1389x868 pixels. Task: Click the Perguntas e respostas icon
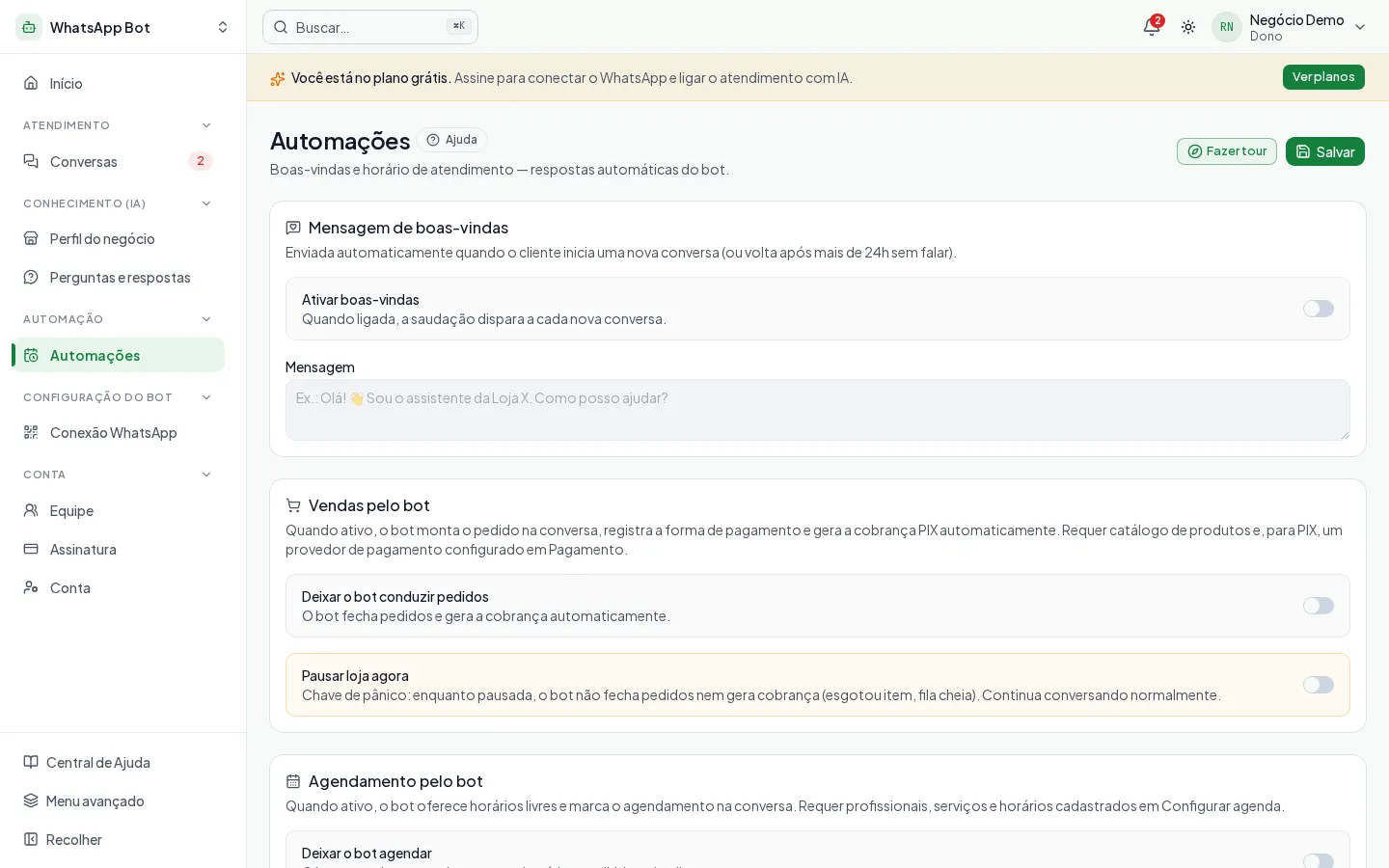pyautogui.click(x=31, y=277)
